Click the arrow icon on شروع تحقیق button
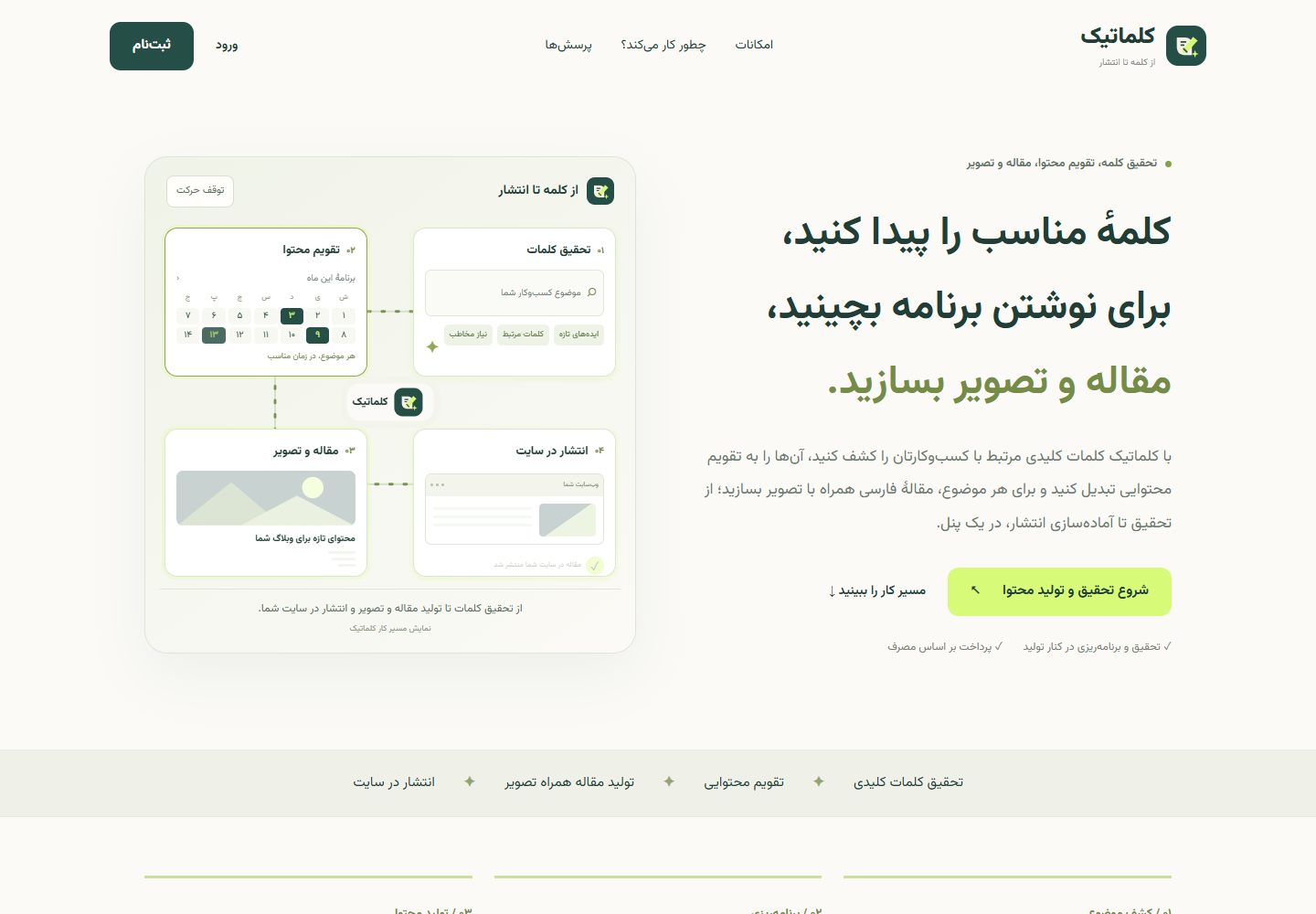Viewport: 1316px width, 914px height. [975, 590]
